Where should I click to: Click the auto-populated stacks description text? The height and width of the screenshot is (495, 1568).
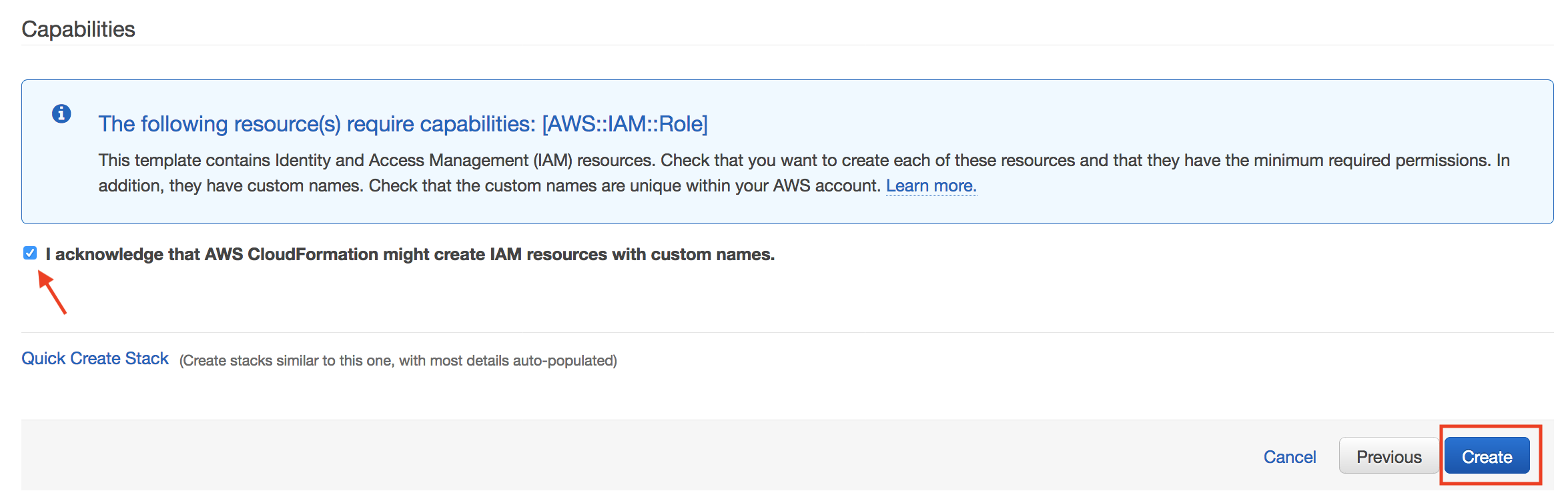(x=398, y=360)
